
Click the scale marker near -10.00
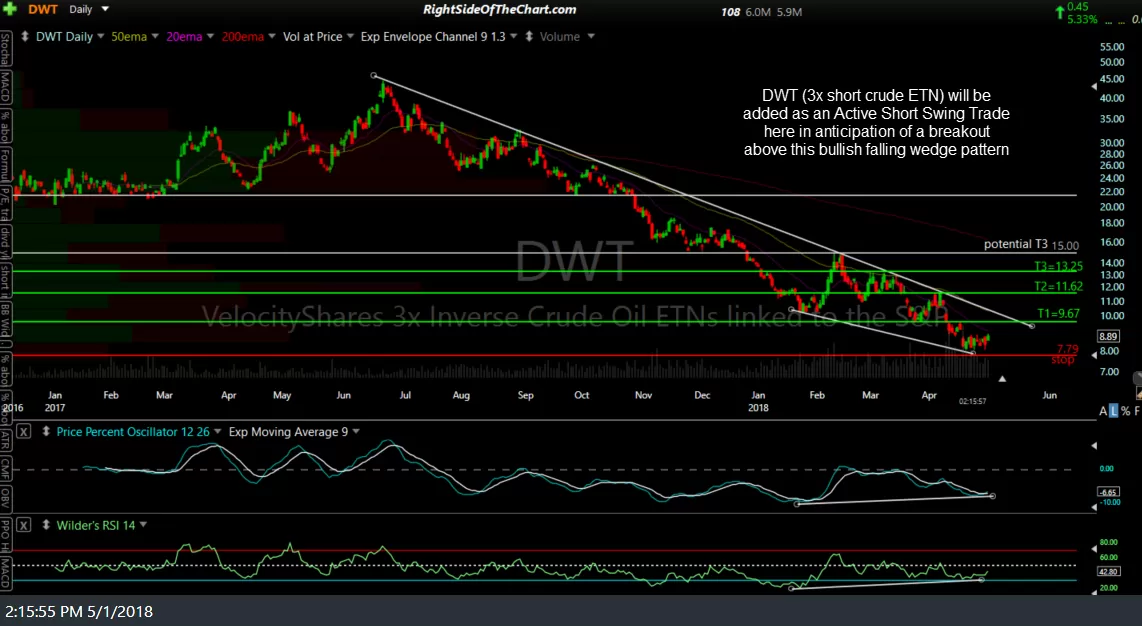(1094, 507)
